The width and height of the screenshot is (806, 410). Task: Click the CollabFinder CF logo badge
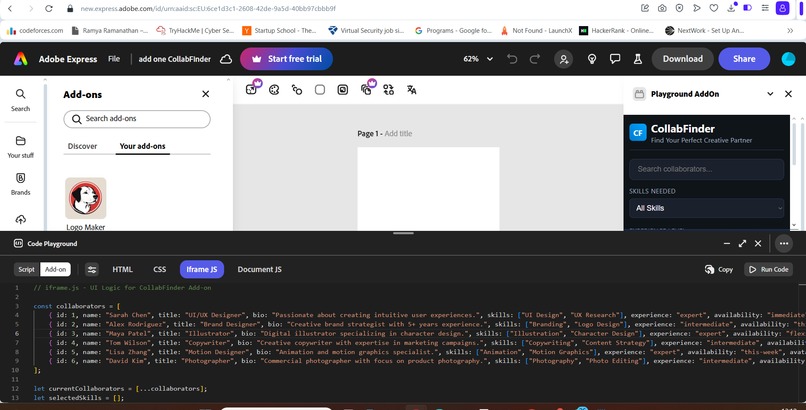pyautogui.click(x=638, y=133)
